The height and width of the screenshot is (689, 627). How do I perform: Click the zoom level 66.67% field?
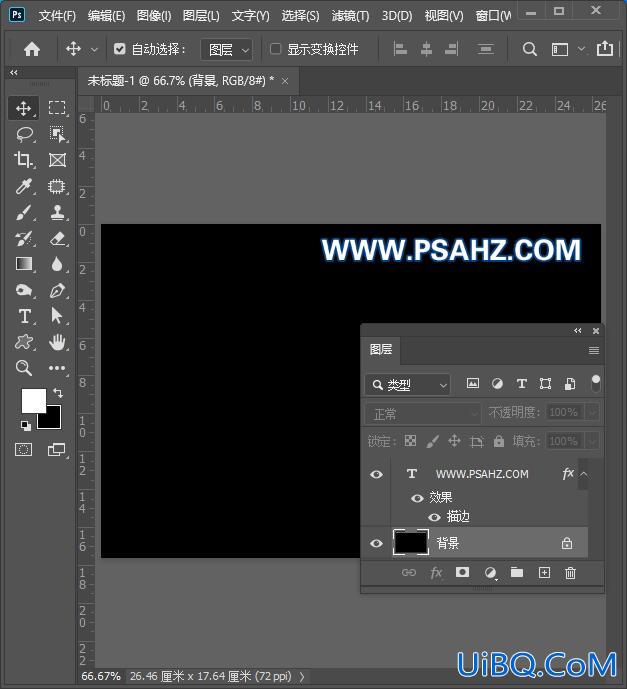pyautogui.click(x=101, y=676)
